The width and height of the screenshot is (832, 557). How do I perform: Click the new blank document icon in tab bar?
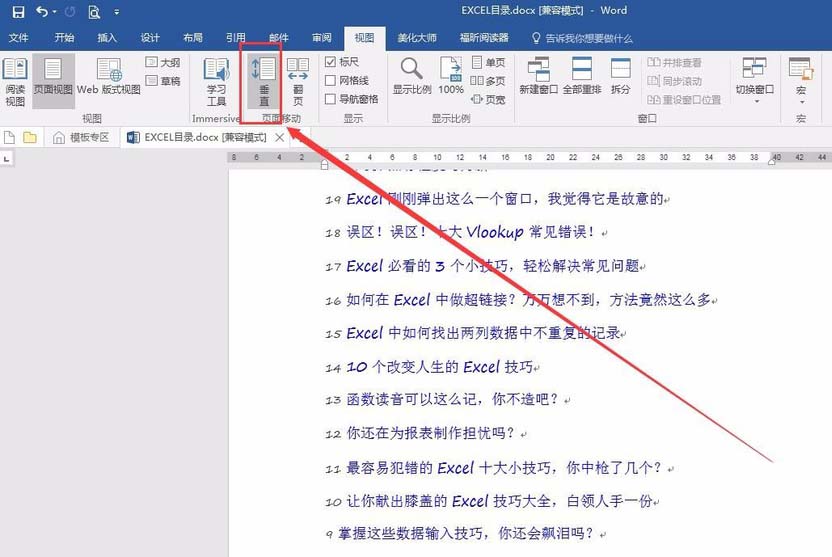(9, 138)
